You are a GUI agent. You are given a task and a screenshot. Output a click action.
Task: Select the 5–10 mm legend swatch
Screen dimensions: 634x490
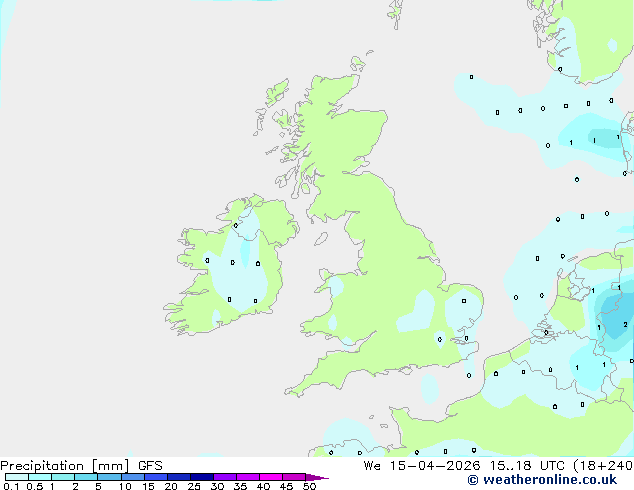pos(109,477)
